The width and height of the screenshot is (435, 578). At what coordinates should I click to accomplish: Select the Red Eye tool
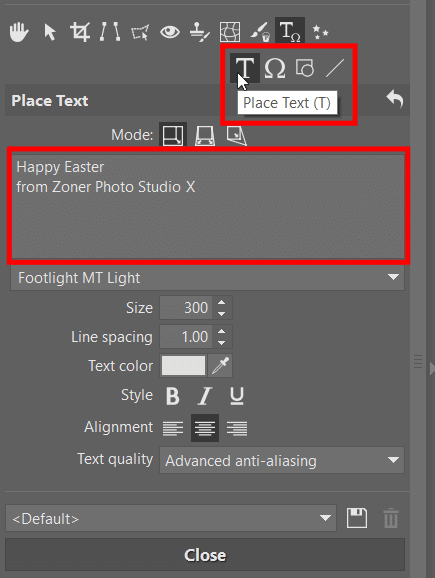pyautogui.click(x=170, y=32)
